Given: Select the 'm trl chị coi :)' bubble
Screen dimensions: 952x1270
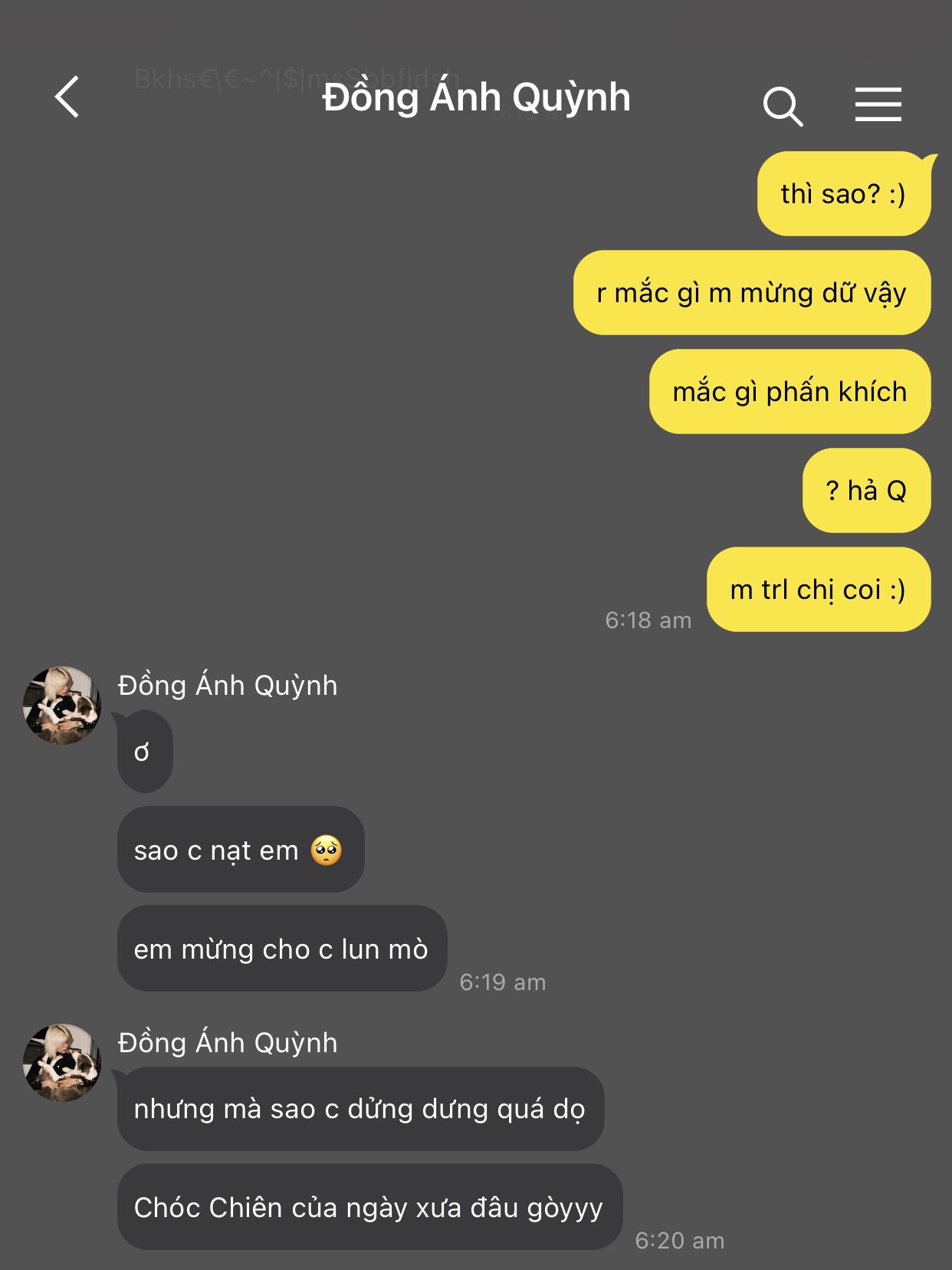Looking at the screenshot, I should tap(819, 589).
